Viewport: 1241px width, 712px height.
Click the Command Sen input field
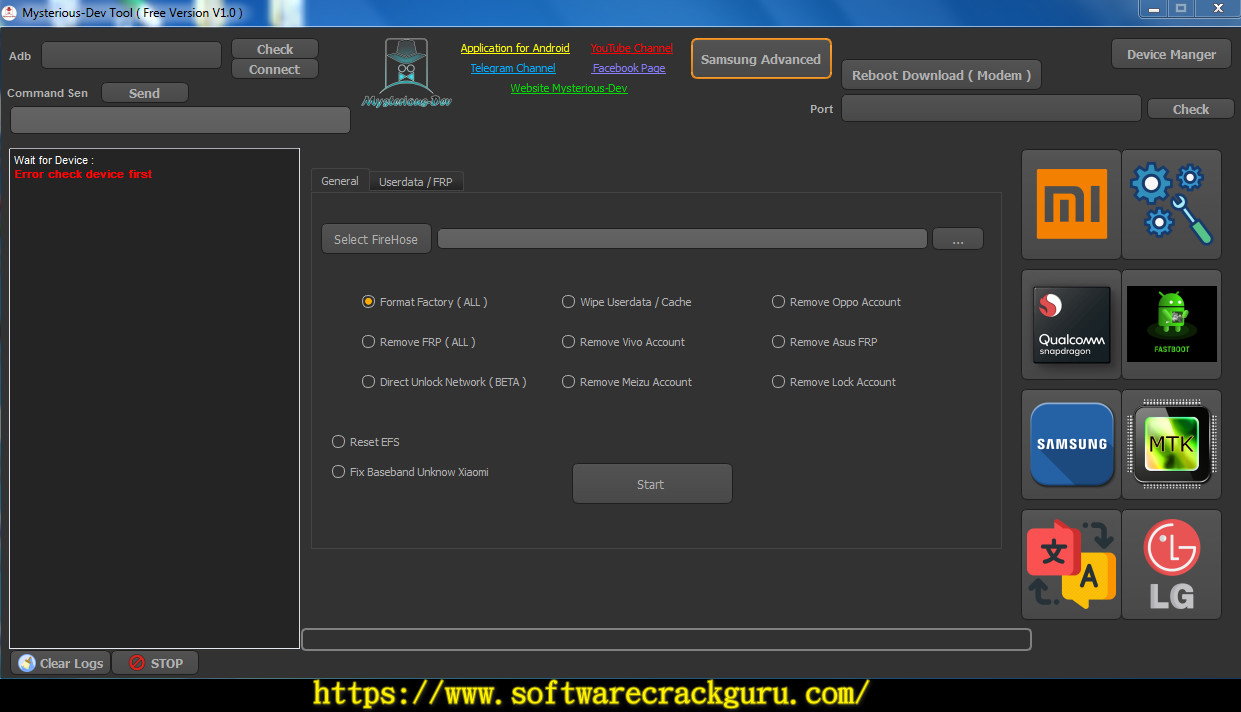point(180,120)
